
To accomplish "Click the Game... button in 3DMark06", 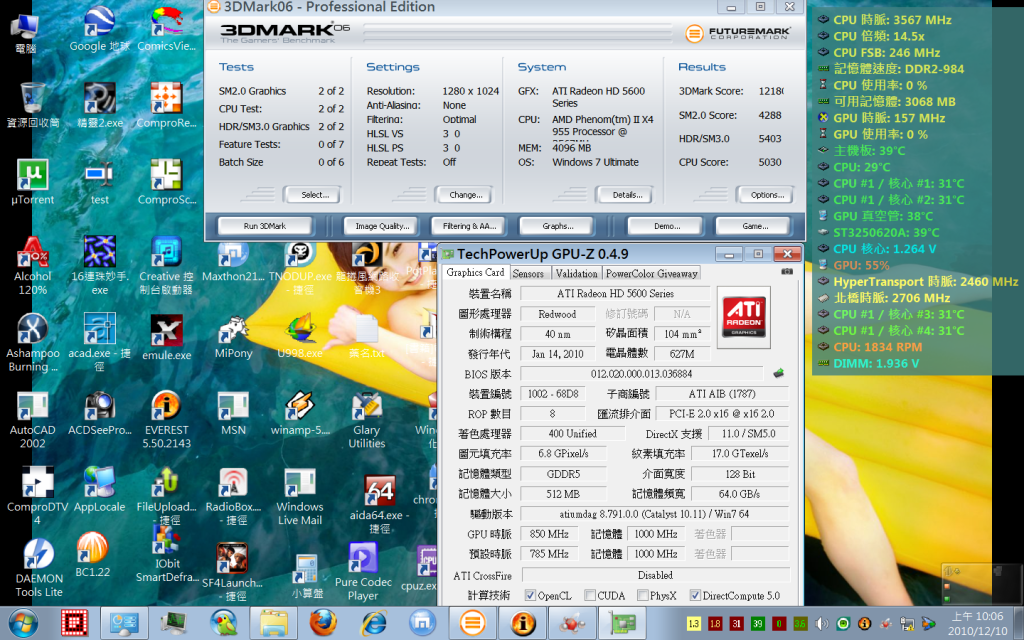I will click(x=754, y=226).
